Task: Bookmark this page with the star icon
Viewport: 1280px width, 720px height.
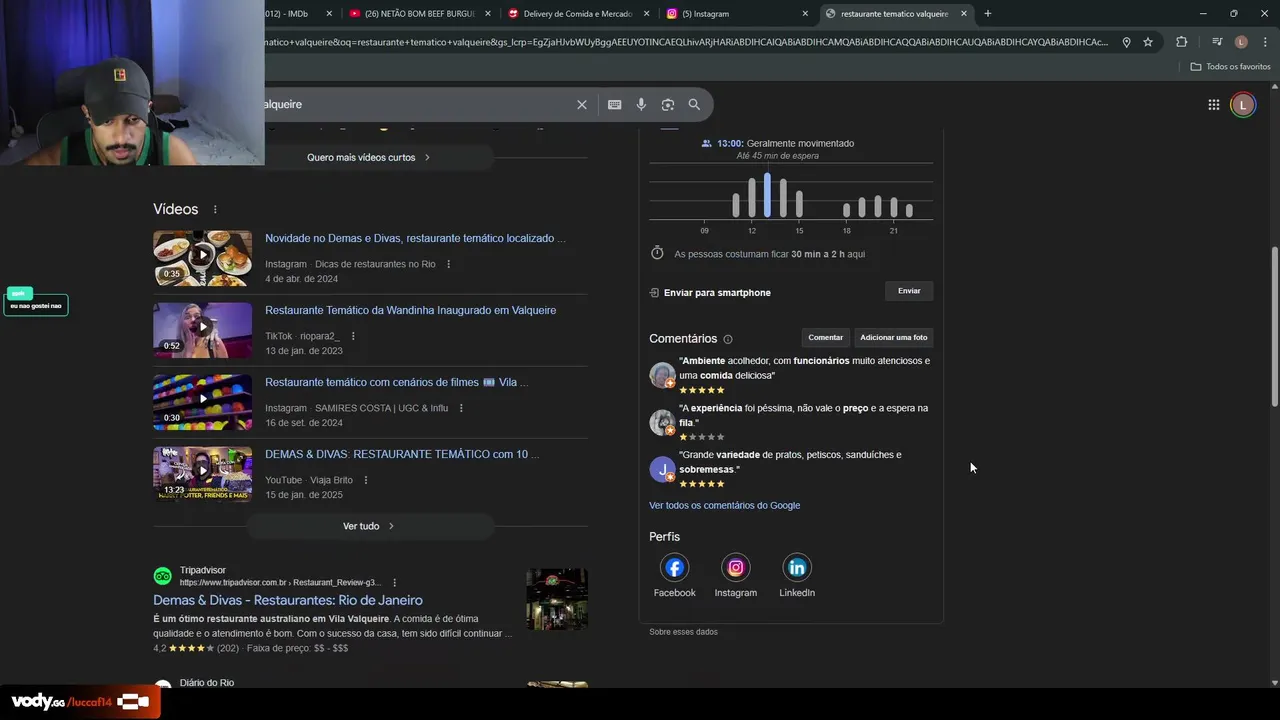Action: pos(1148,42)
